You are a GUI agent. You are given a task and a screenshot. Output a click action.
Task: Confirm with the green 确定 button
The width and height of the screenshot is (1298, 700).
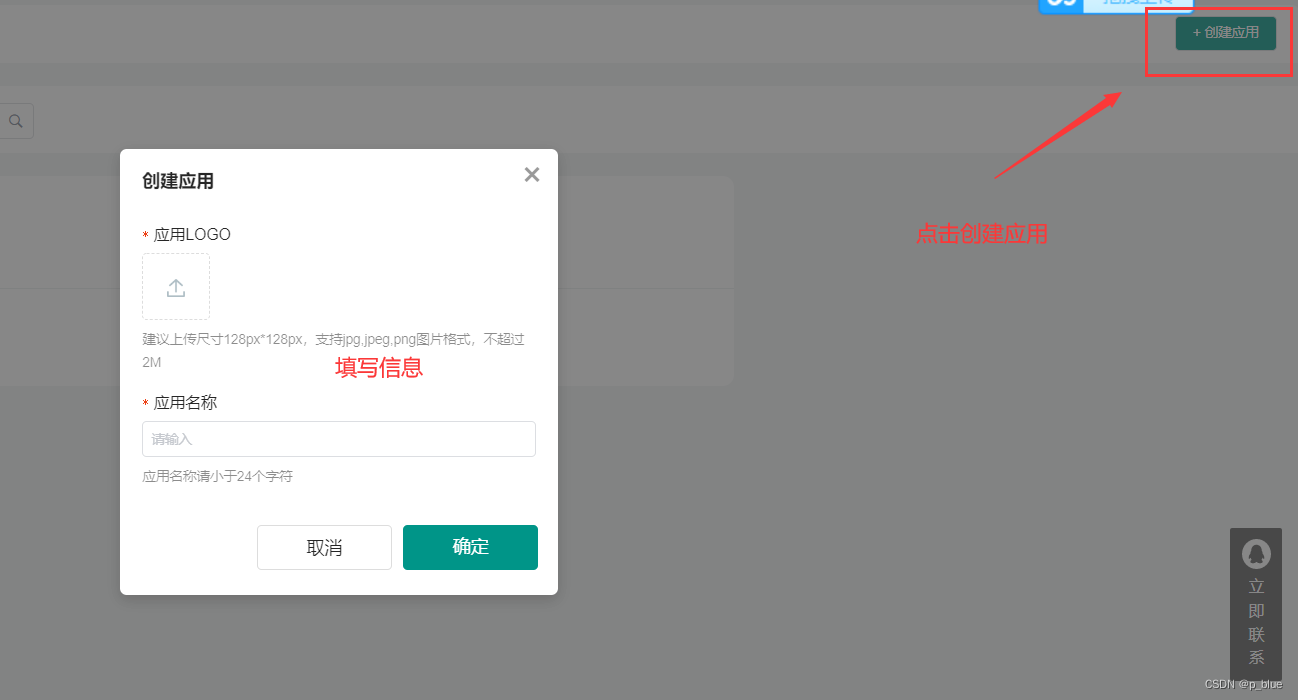(470, 547)
